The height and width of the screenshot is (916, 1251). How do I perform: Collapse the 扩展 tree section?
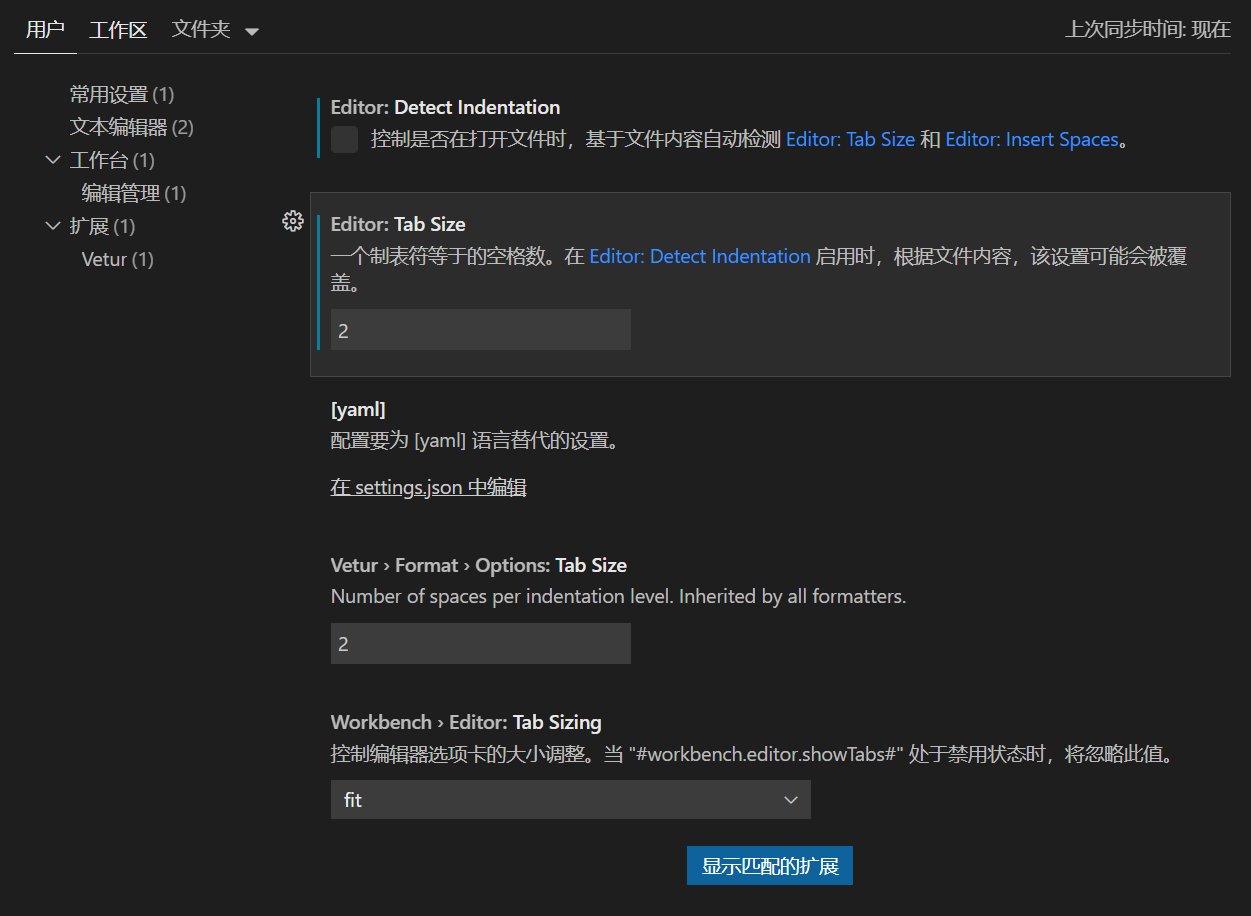pyautogui.click(x=53, y=226)
